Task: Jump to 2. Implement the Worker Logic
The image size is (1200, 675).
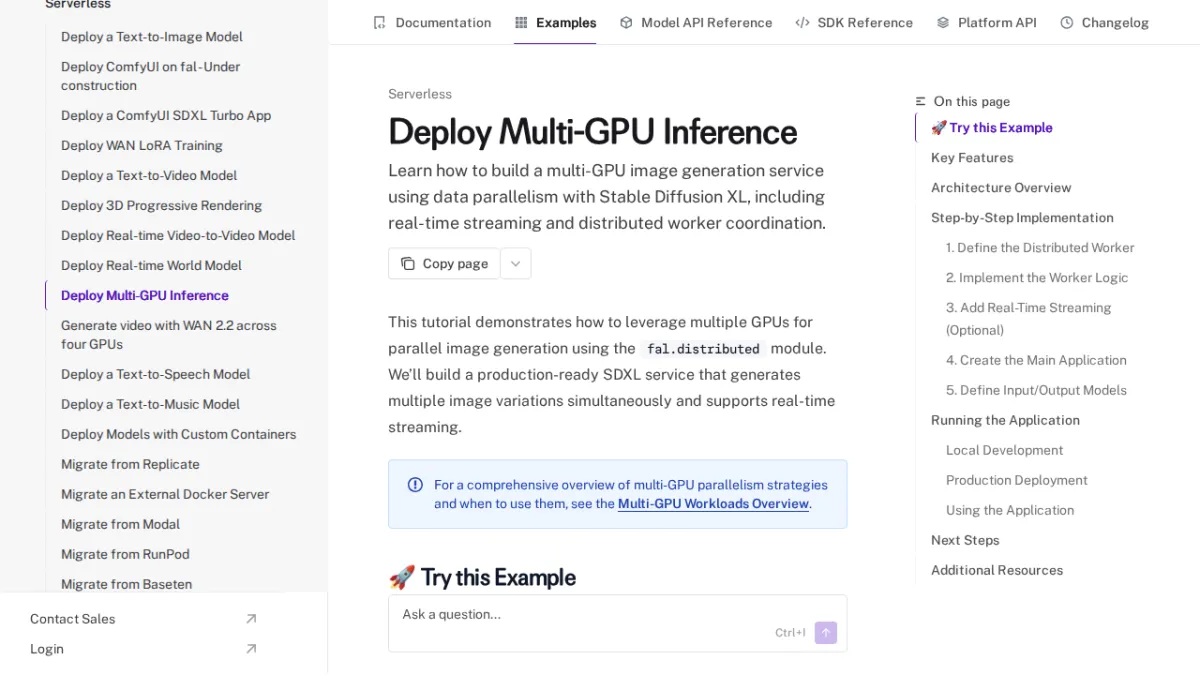Action: coord(1037,278)
